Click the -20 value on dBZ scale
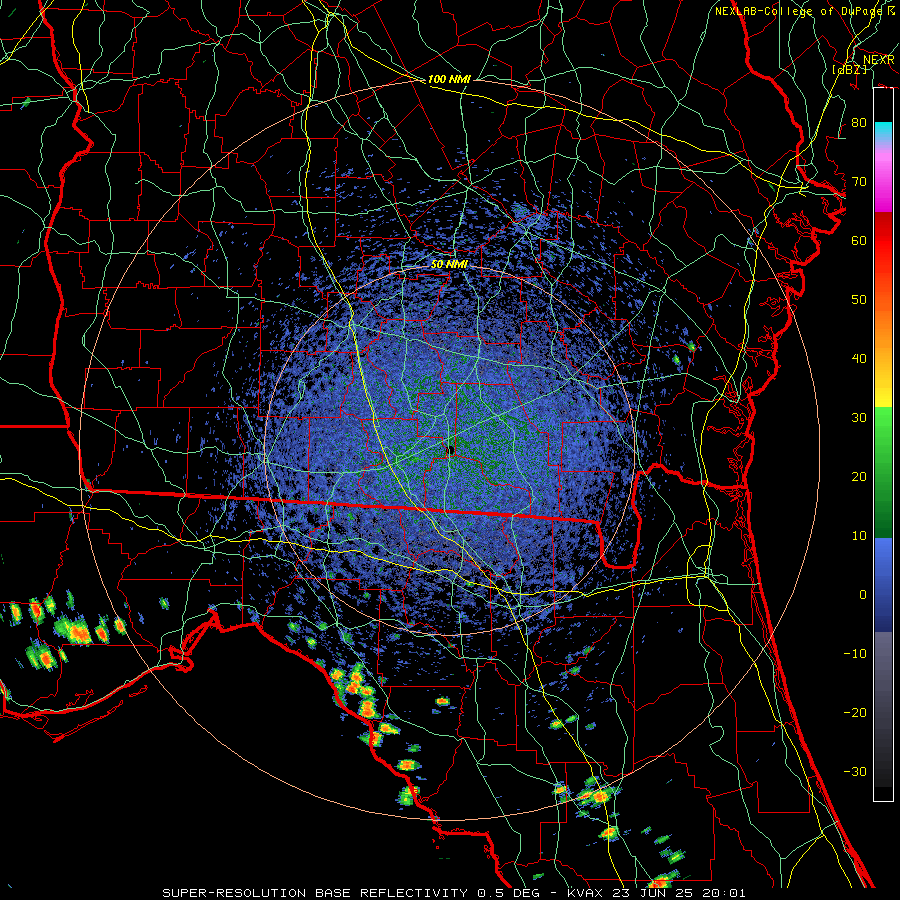 (x=855, y=712)
